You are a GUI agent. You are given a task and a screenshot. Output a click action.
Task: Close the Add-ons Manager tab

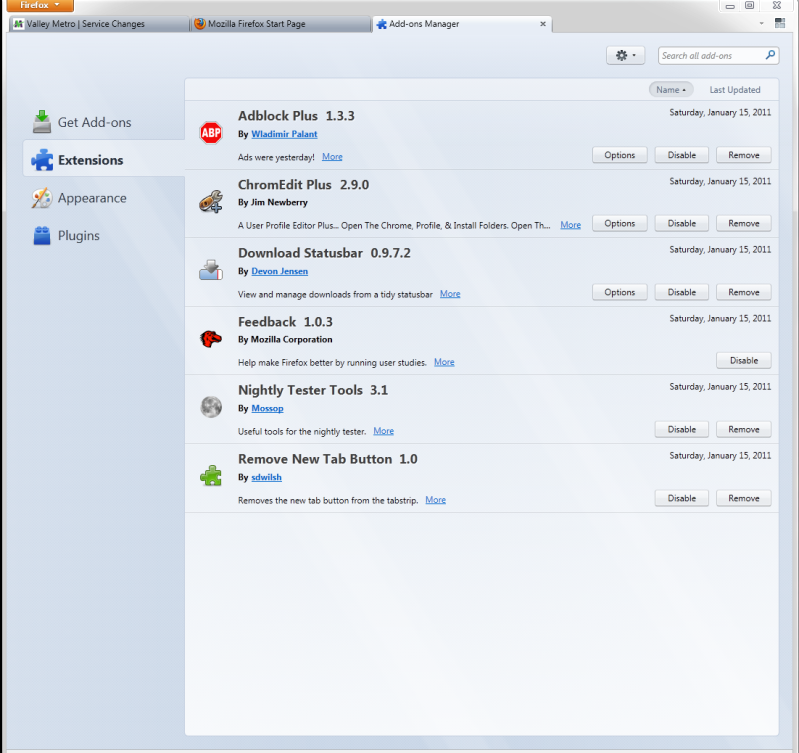[543, 24]
